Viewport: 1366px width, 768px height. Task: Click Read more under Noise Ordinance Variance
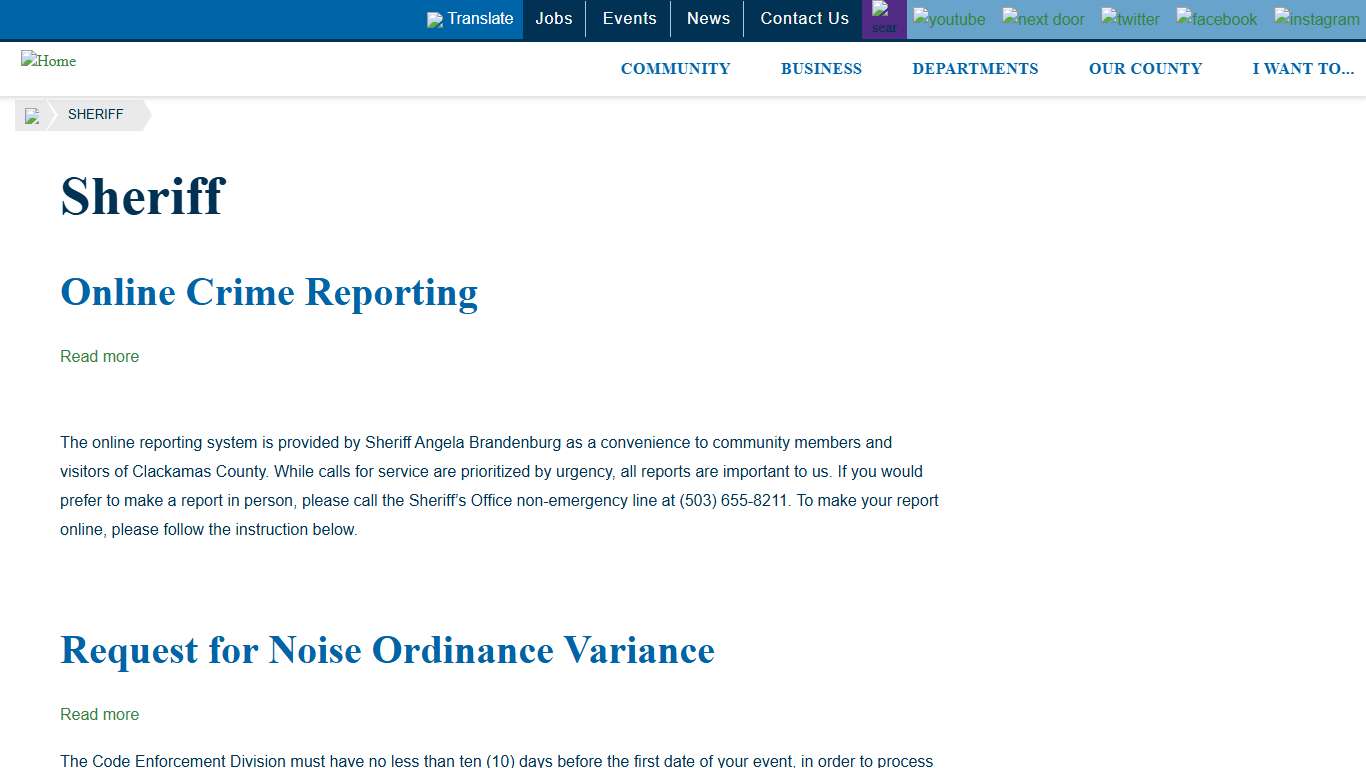coord(99,714)
